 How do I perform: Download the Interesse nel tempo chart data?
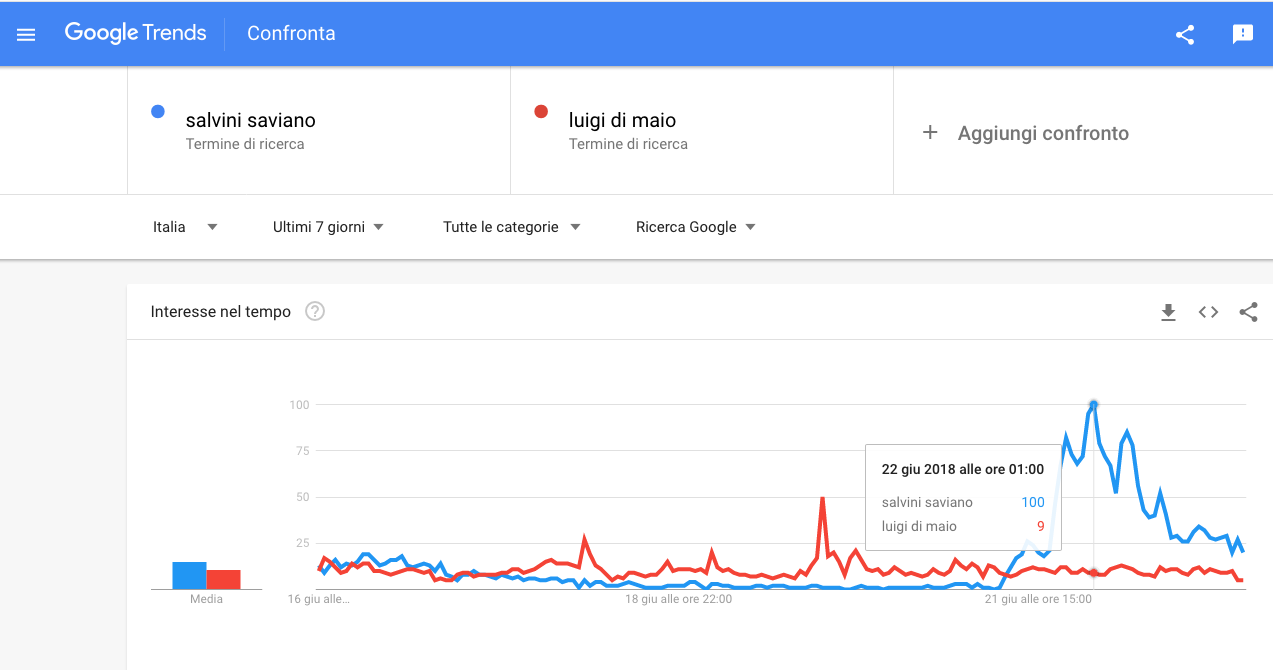1168,312
